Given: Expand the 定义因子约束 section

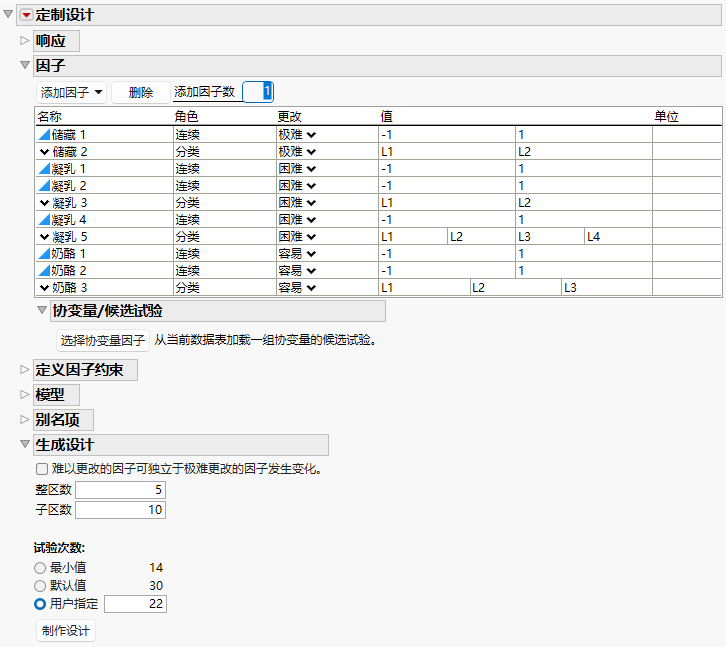Looking at the screenshot, I should tap(25, 370).
